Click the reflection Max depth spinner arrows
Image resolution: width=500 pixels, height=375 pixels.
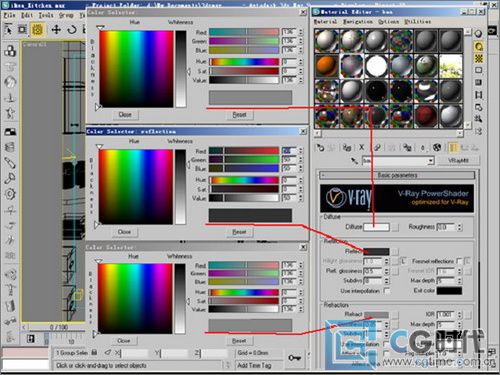click(460, 281)
